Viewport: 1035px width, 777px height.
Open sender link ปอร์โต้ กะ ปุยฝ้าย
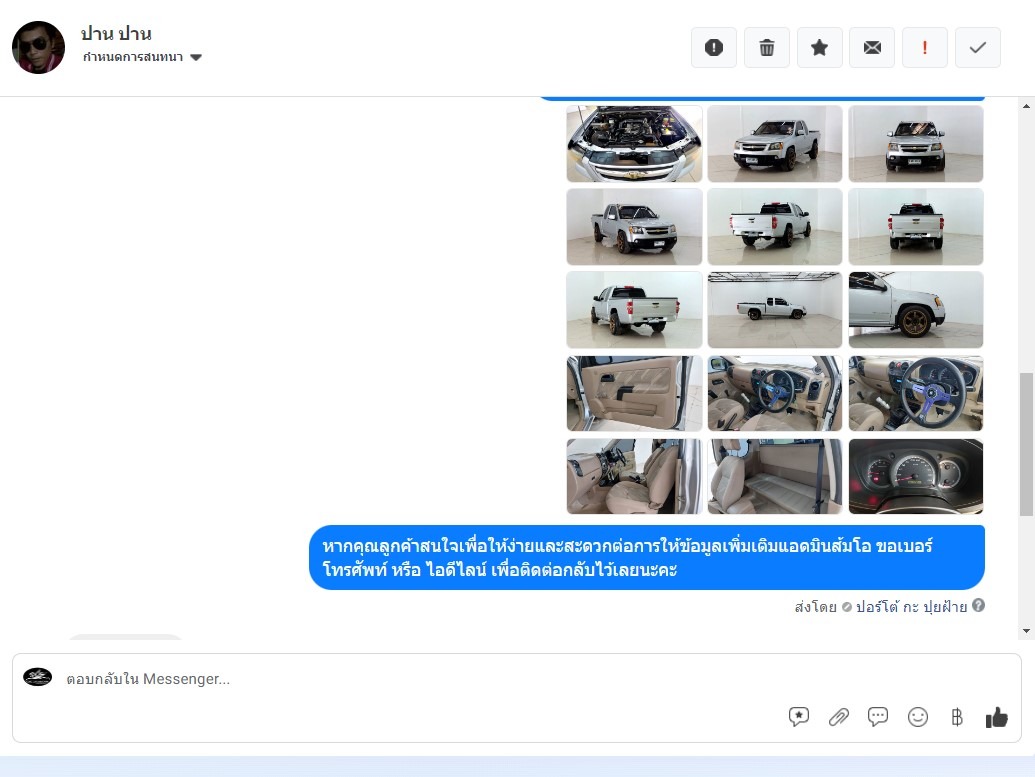pos(912,607)
